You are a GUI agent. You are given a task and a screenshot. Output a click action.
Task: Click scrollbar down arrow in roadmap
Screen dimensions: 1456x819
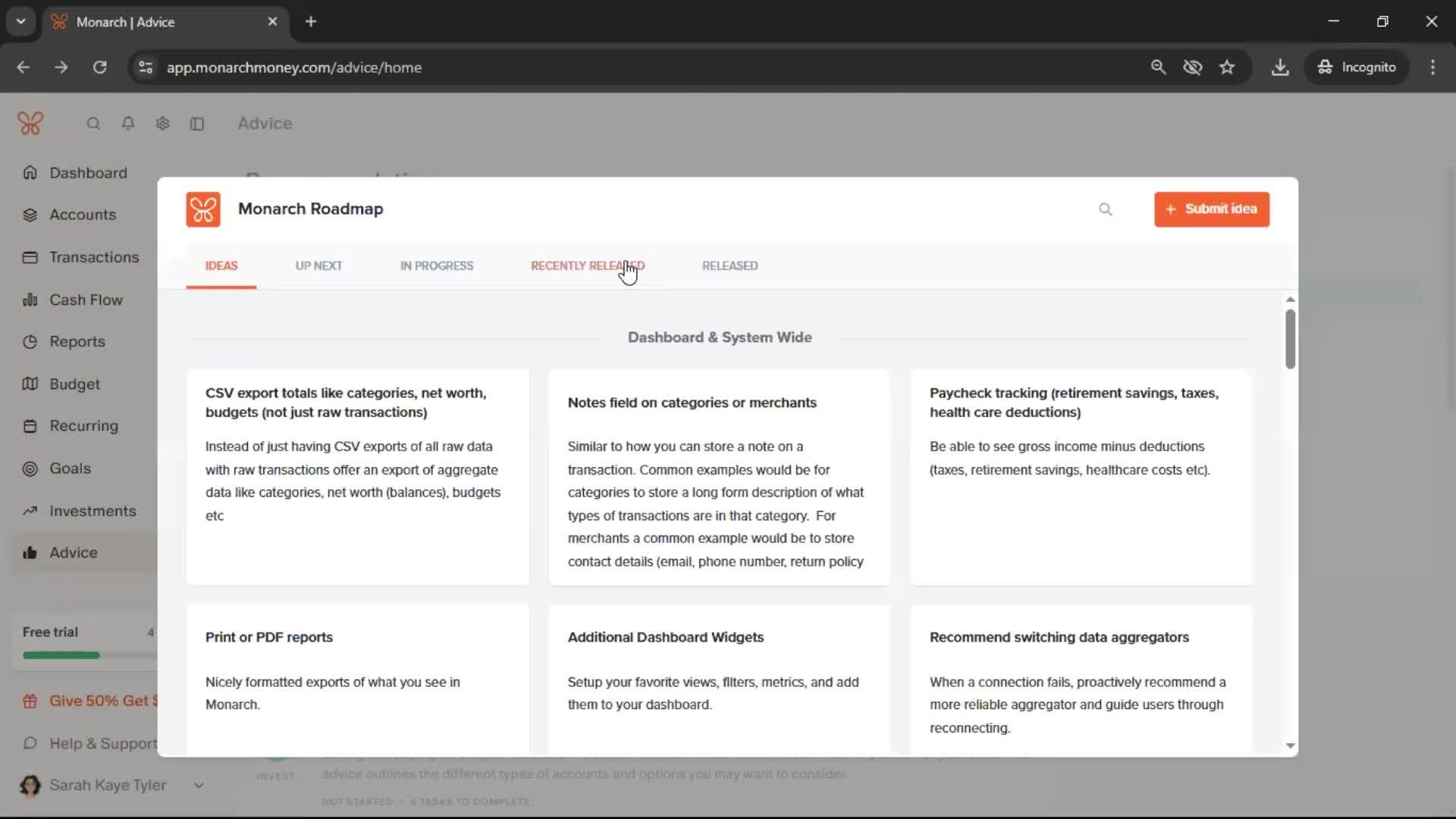[1290, 746]
